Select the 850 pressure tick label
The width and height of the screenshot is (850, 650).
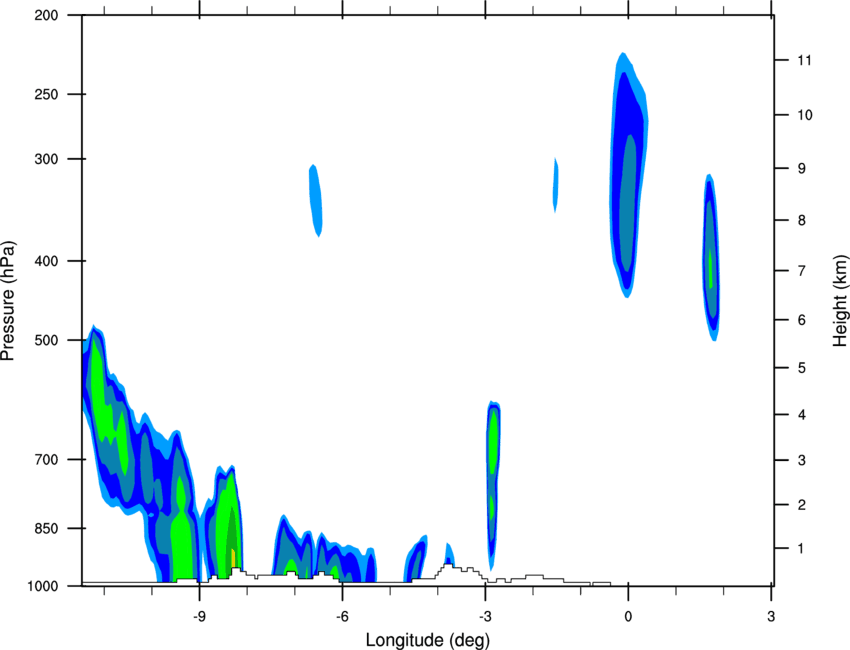(46, 529)
